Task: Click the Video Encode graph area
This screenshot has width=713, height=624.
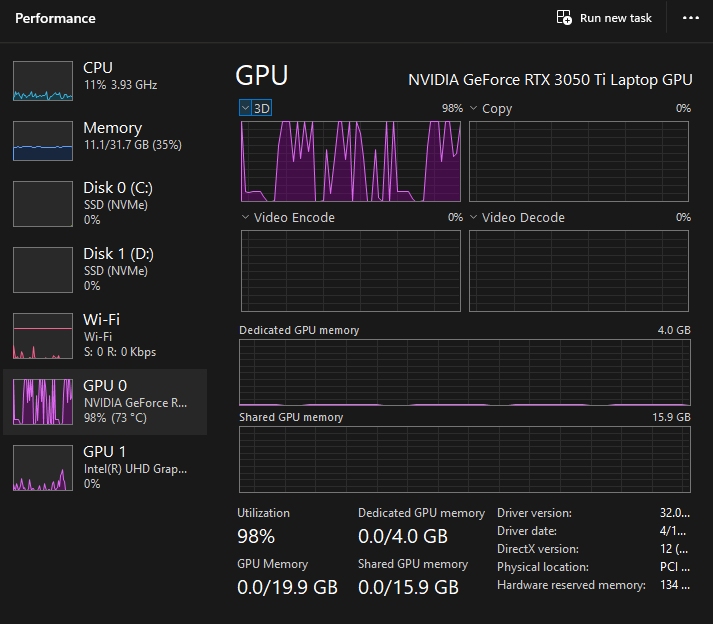Action: [351, 270]
